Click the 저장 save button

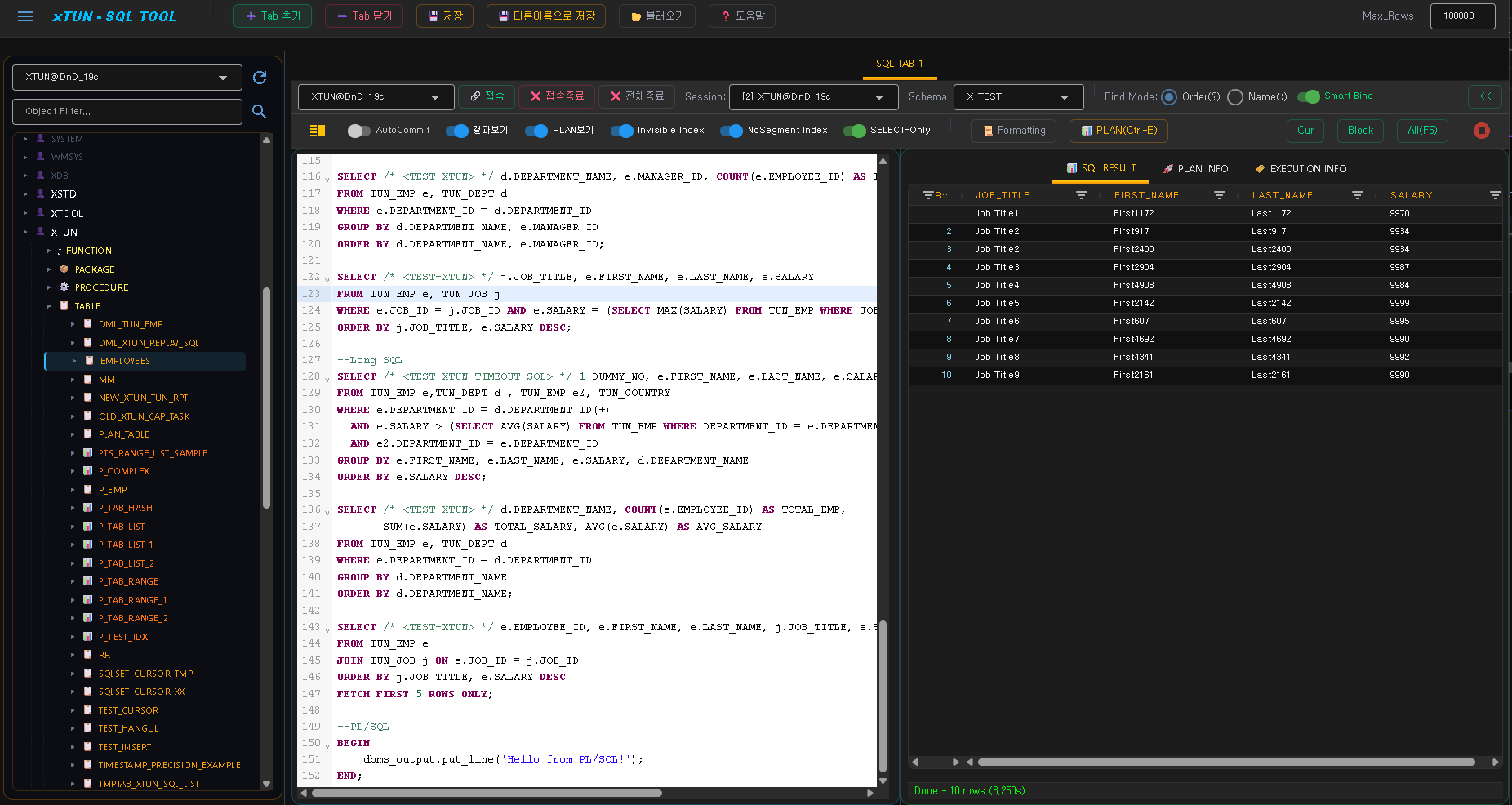[x=445, y=16]
